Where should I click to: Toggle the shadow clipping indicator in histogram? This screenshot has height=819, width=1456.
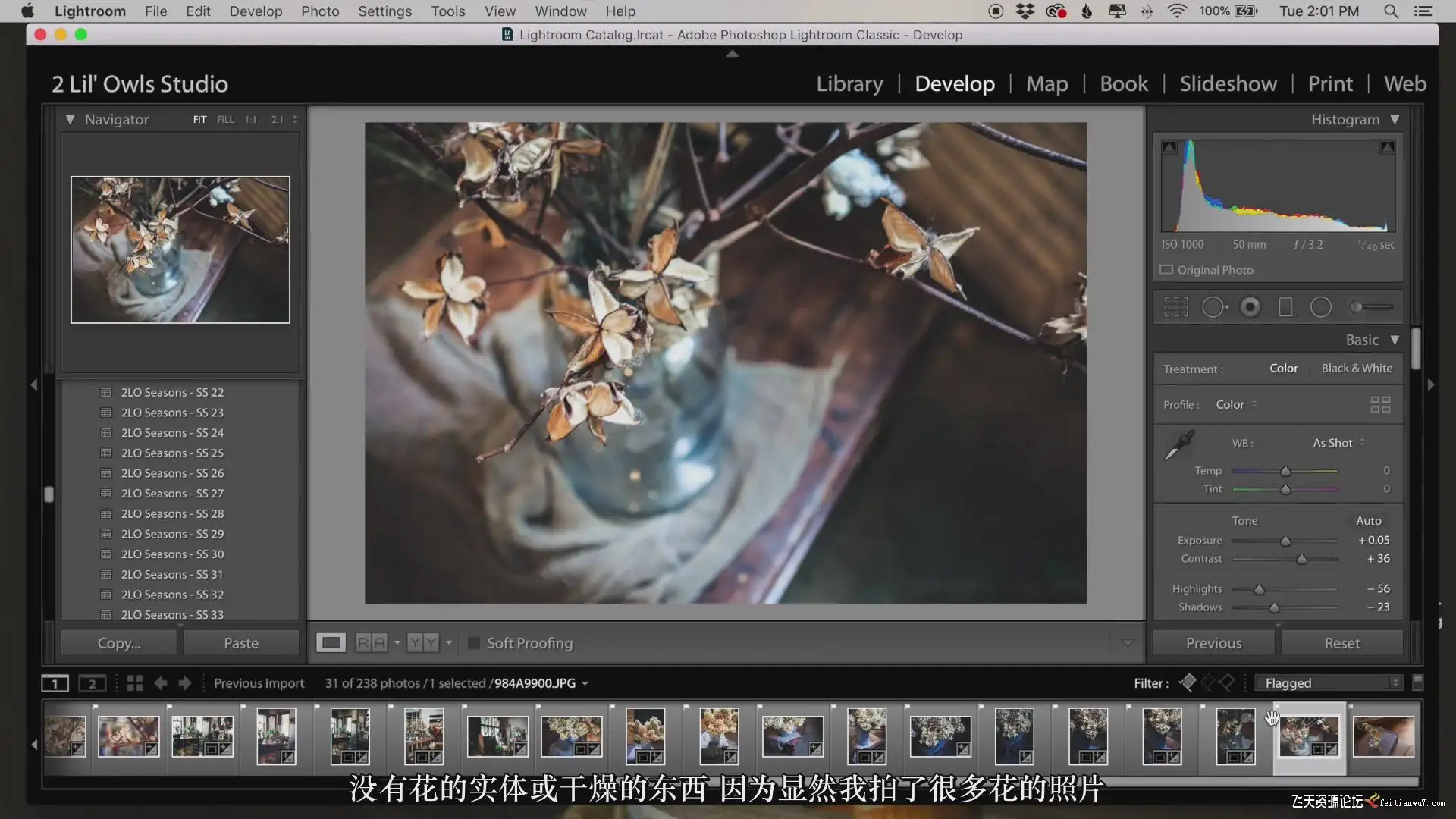click(1169, 147)
